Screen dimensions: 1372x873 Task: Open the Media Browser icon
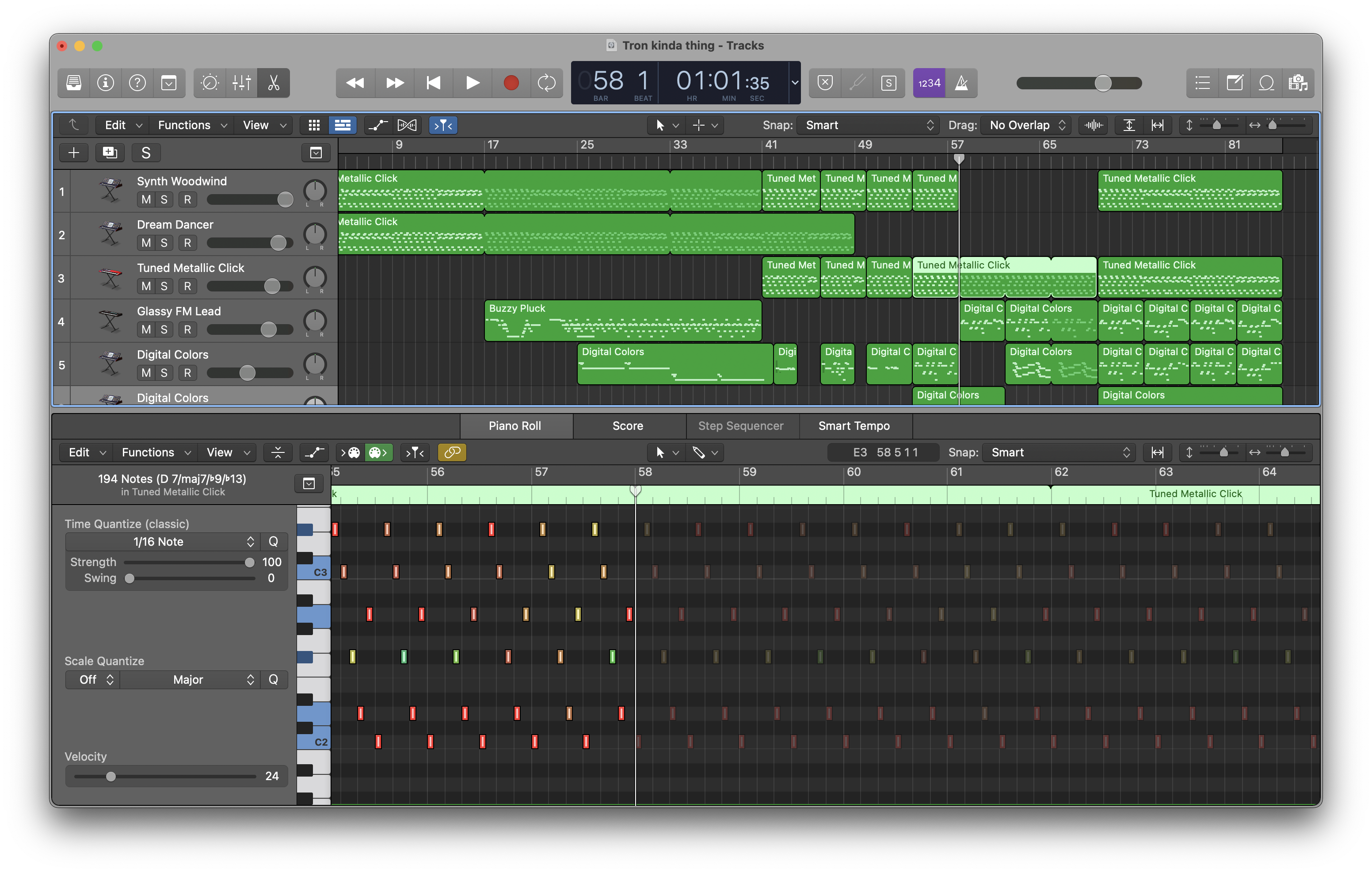point(1298,83)
